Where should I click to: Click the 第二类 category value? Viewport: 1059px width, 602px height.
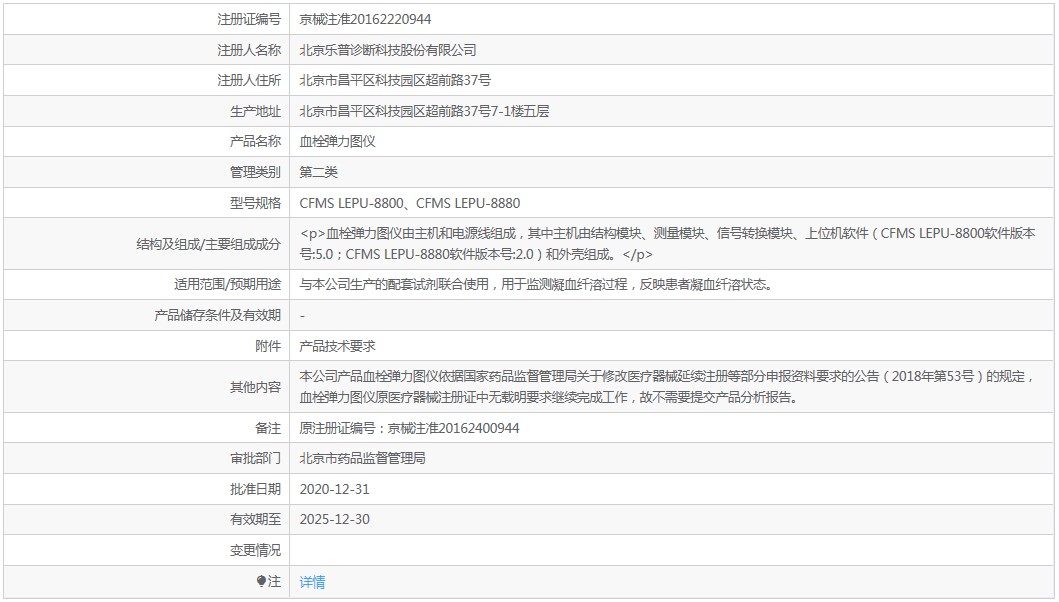pyautogui.click(x=318, y=172)
